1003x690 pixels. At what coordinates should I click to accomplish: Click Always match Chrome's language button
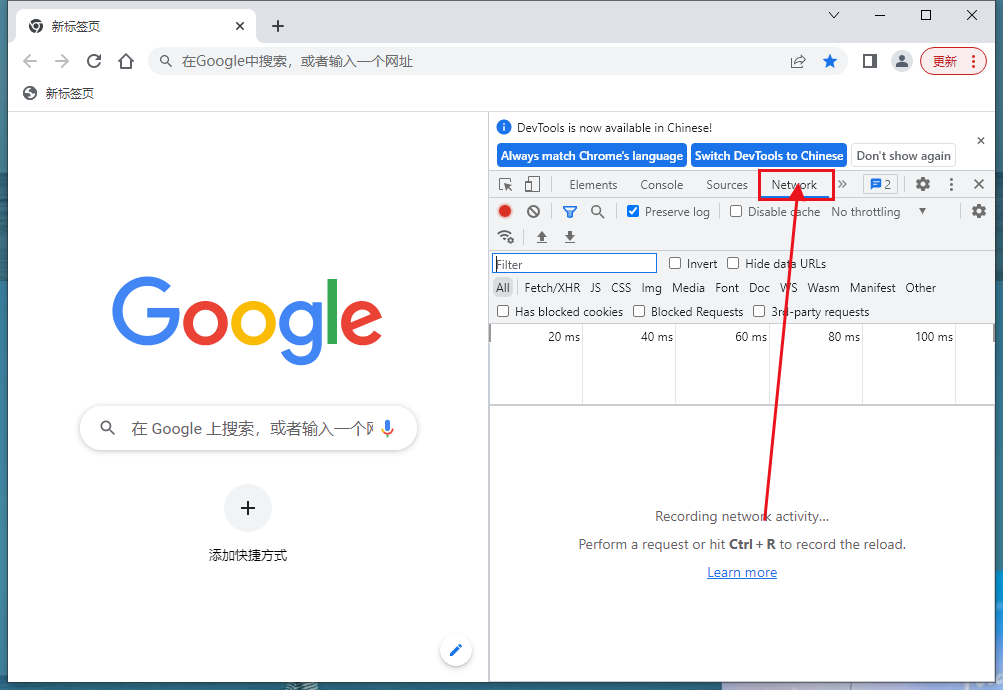[x=592, y=155]
